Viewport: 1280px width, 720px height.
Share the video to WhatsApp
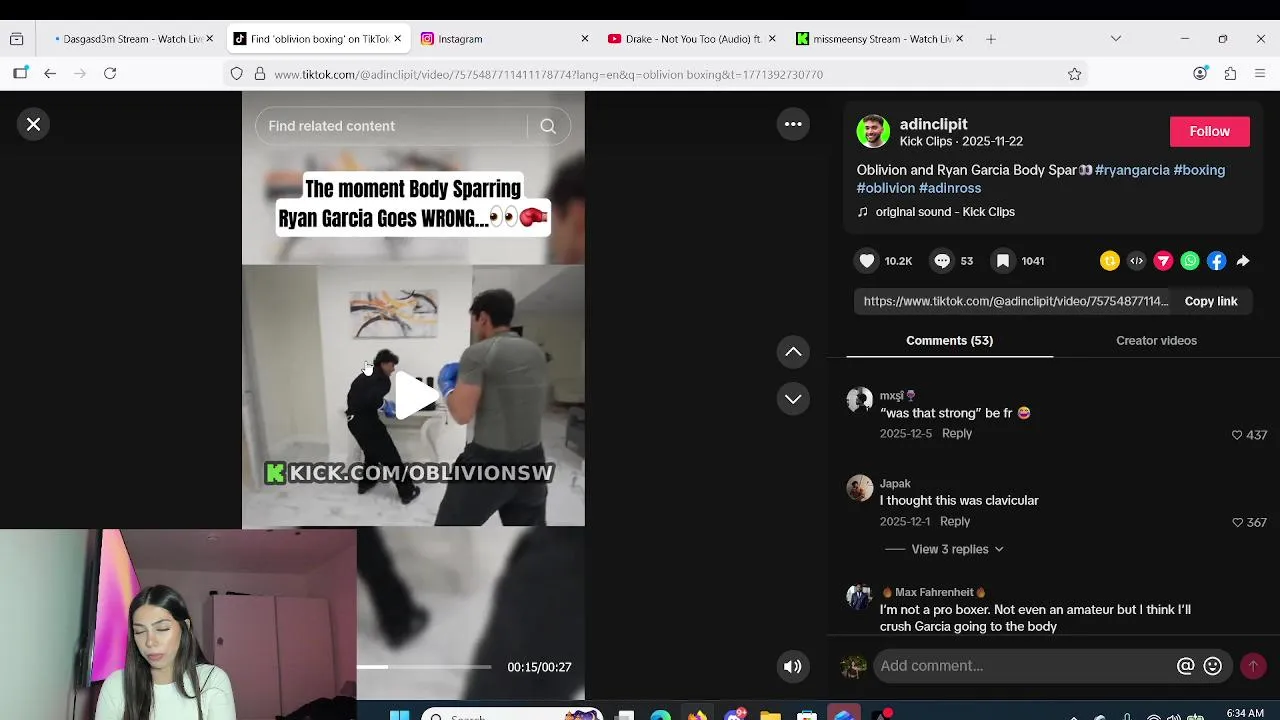[x=1190, y=261]
